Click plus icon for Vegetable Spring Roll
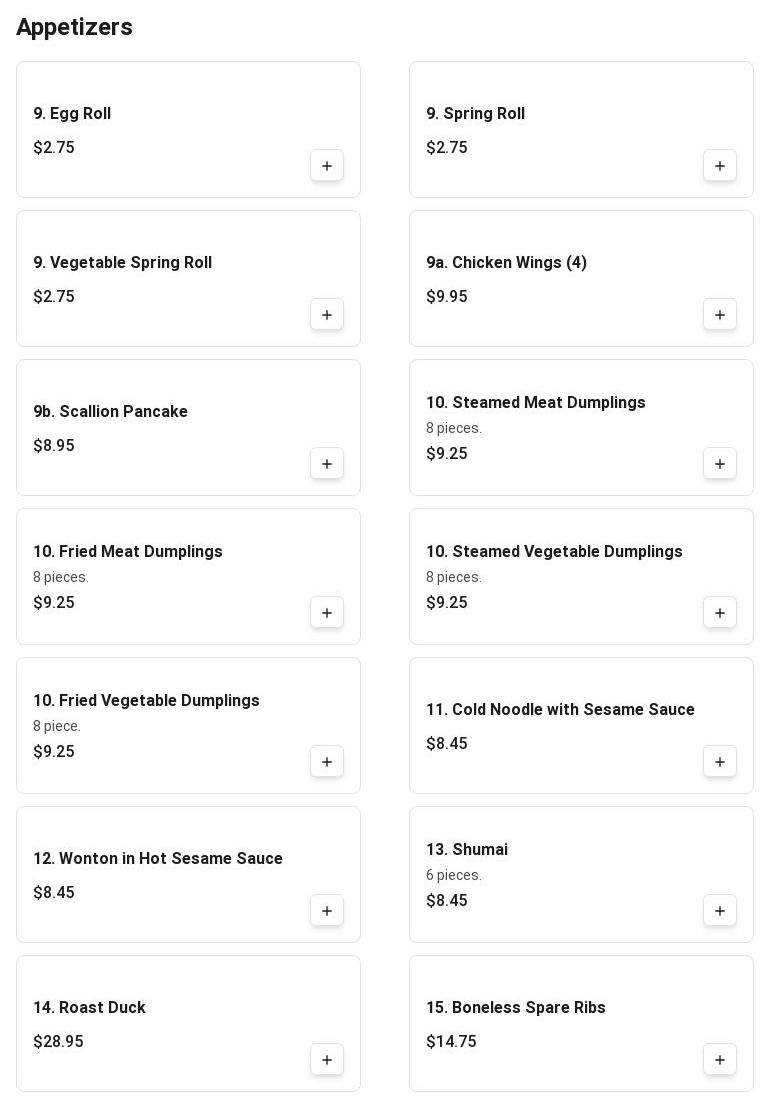Viewport: 770px width, 1098px height. (327, 315)
